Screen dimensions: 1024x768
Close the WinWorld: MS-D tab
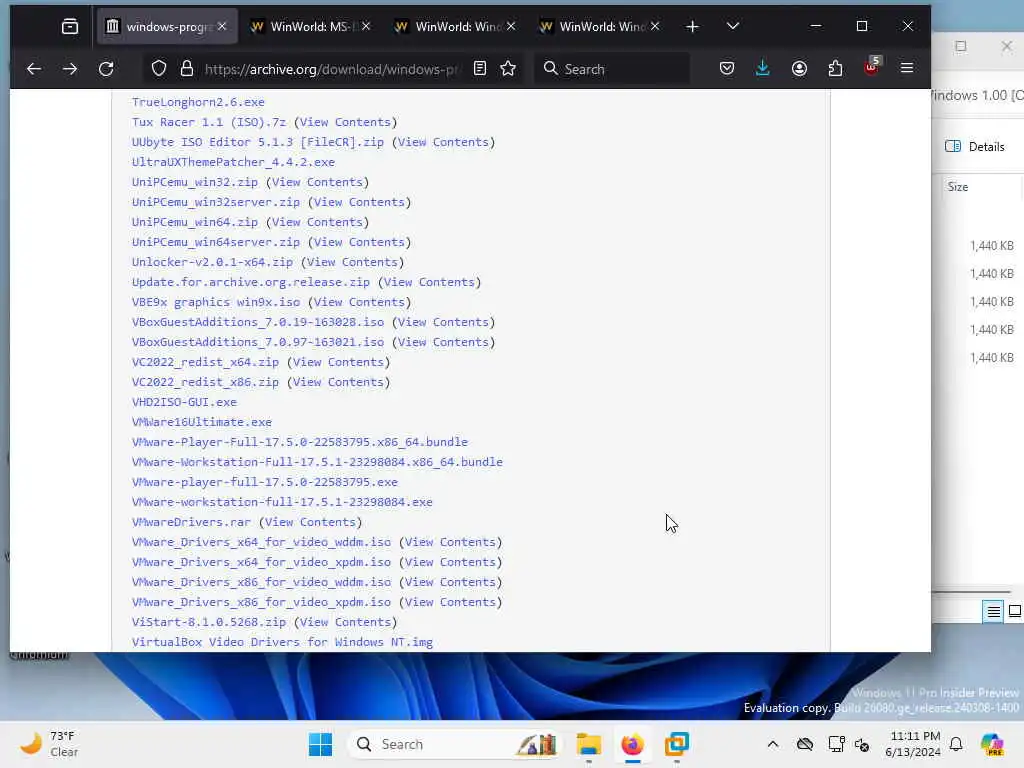point(366,26)
